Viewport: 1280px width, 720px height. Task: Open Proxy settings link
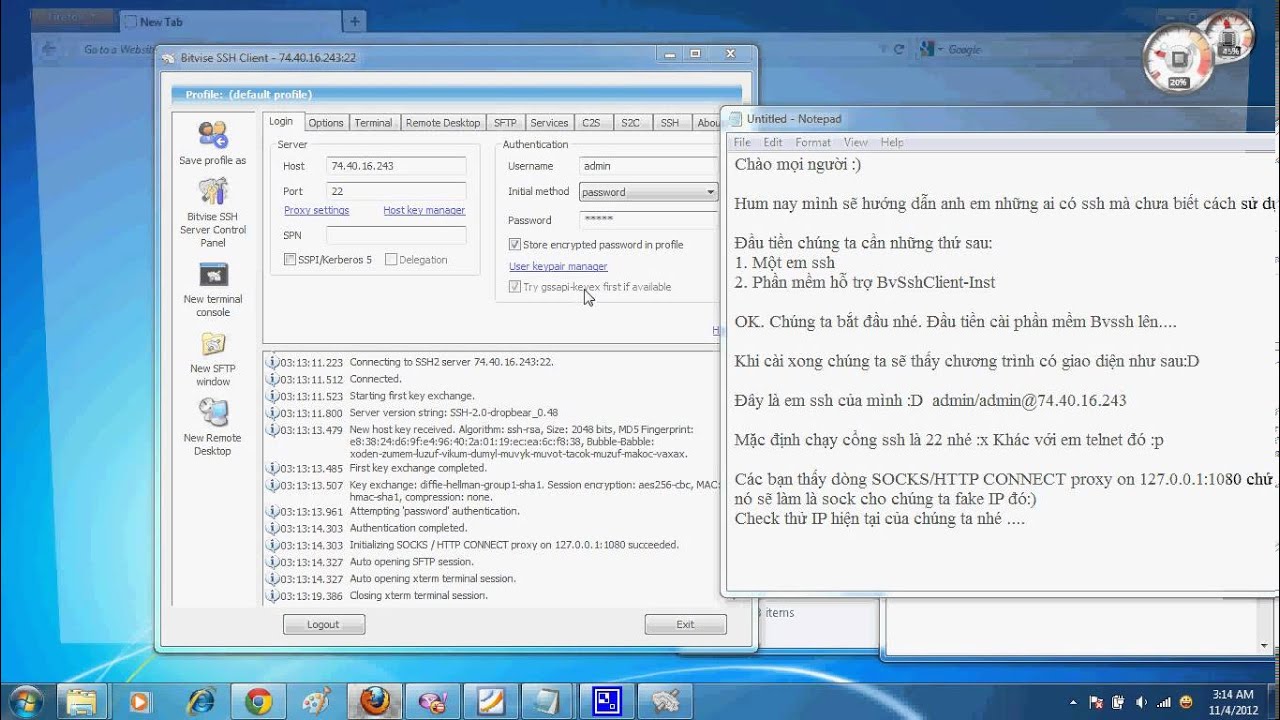317,210
